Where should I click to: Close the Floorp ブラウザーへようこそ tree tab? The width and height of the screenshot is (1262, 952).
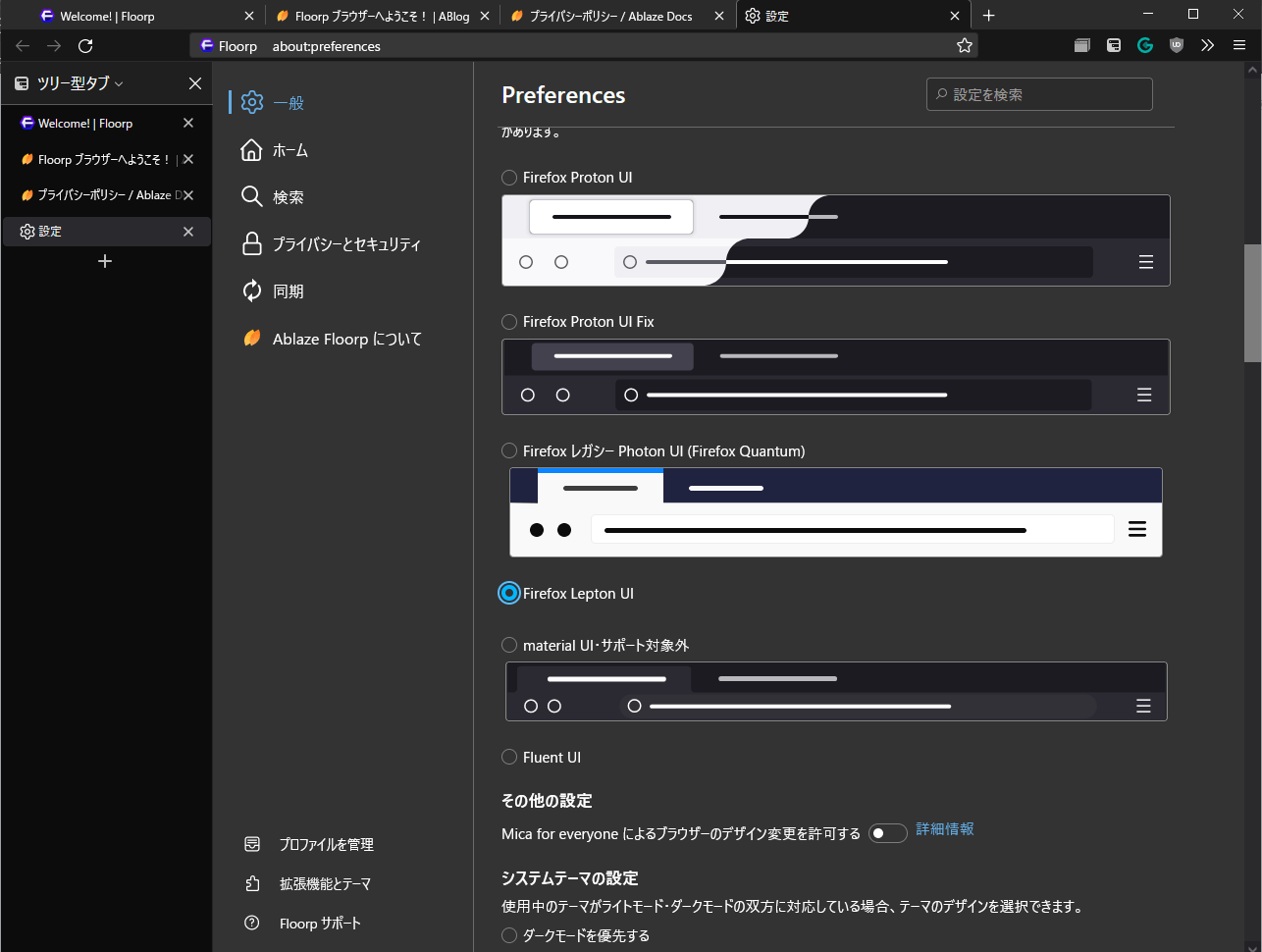[x=188, y=159]
